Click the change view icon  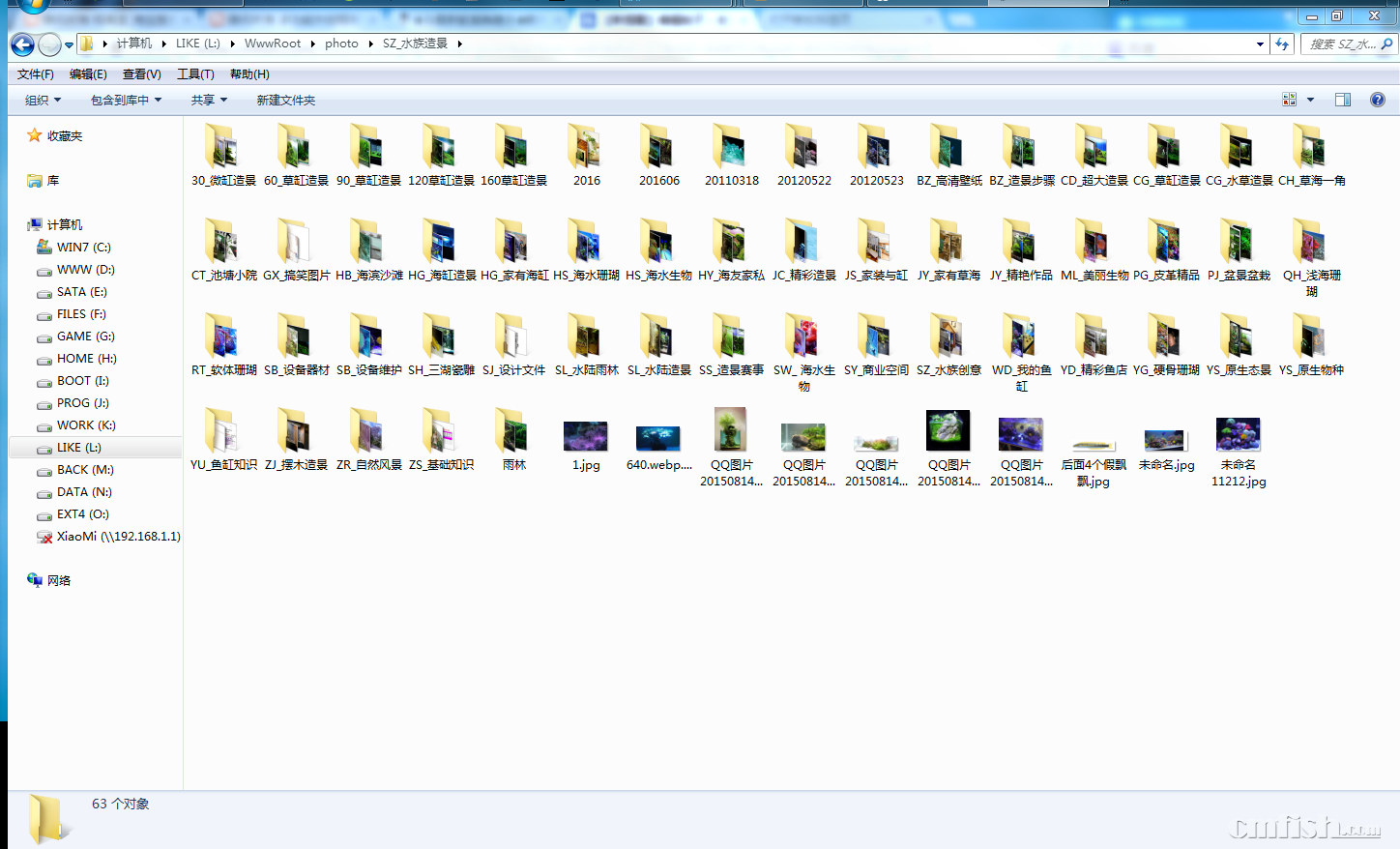(x=1289, y=100)
